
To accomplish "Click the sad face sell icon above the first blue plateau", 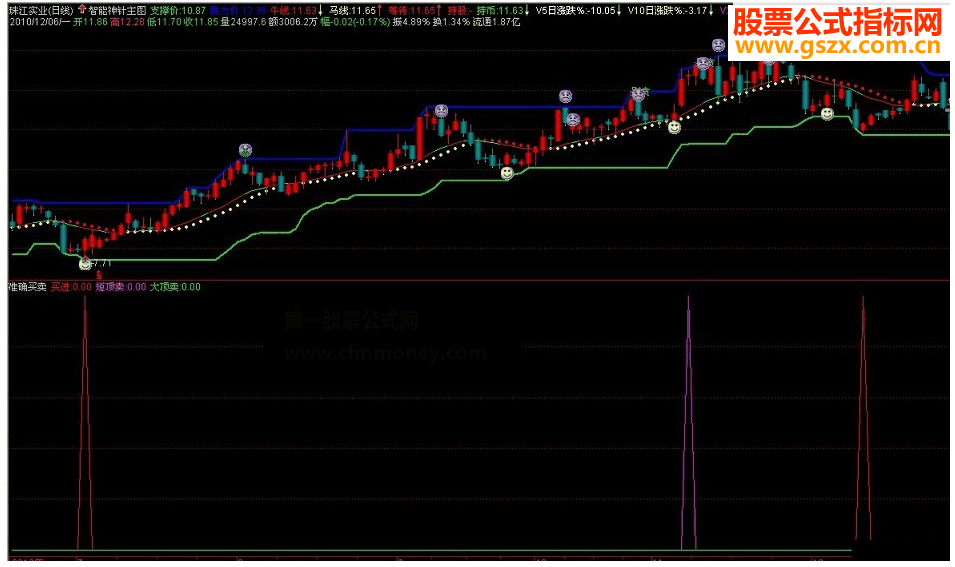I will pyautogui.click(x=245, y=150).
